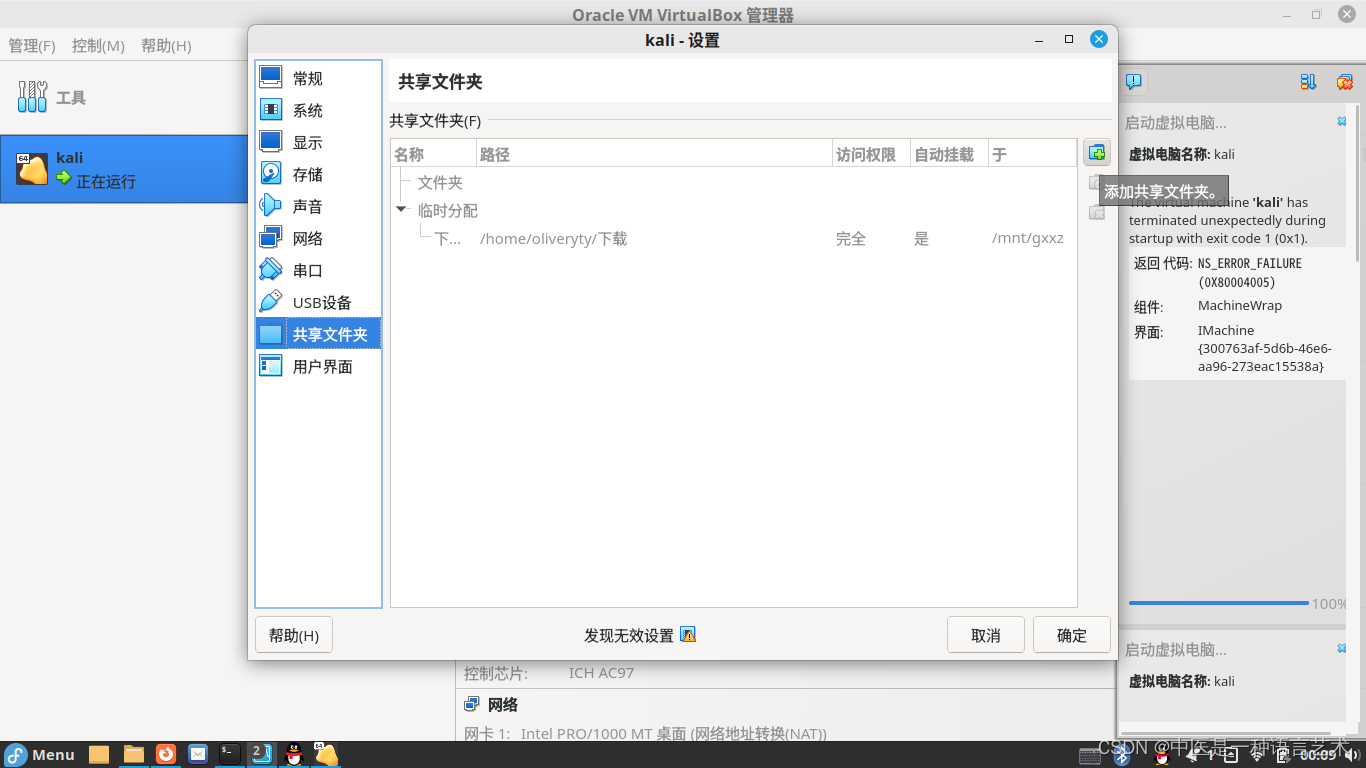Click the greyed Edit shared folder icon

[1094, 183]
